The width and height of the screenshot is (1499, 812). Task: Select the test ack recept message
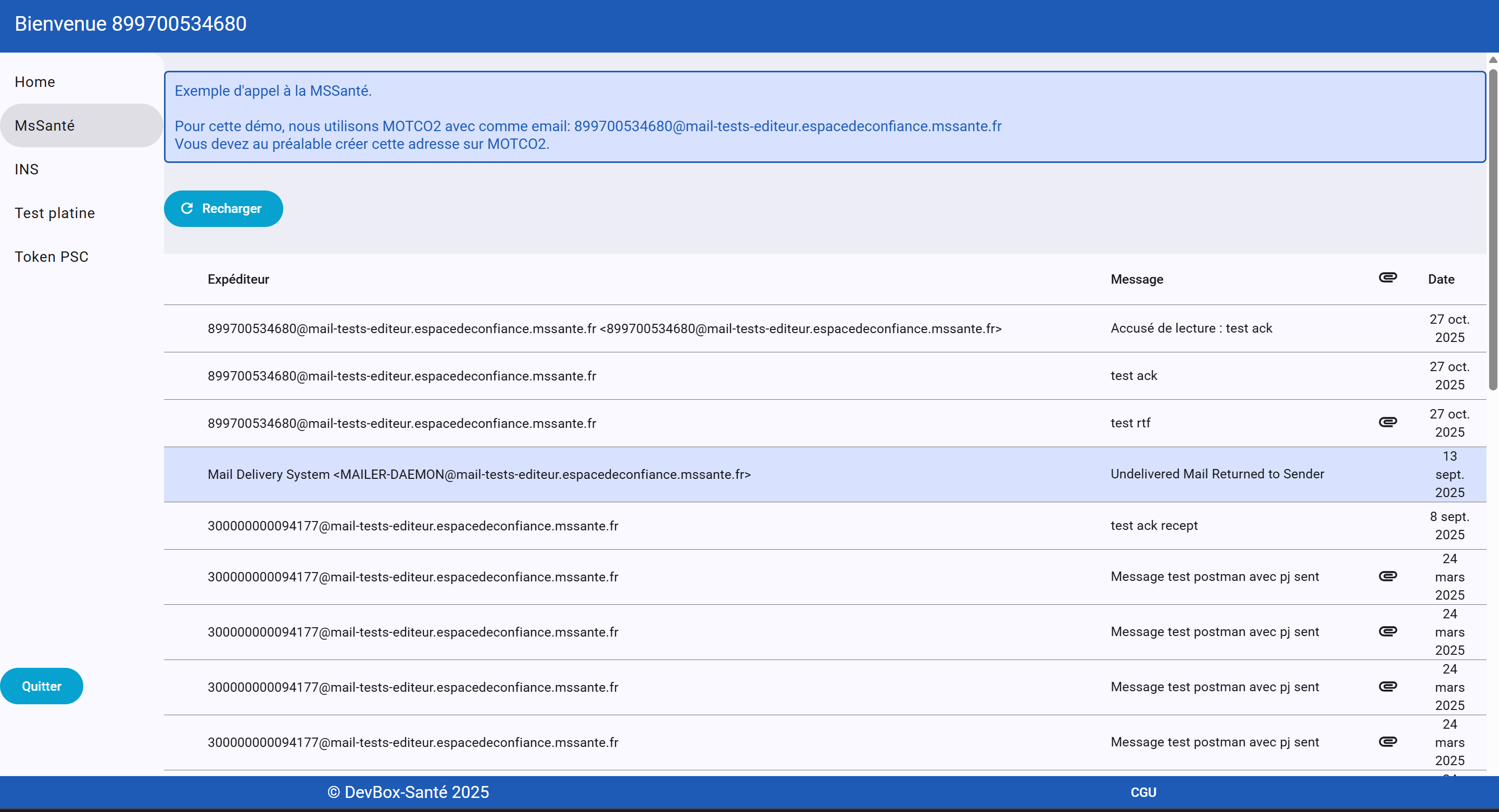(1153, 526)
